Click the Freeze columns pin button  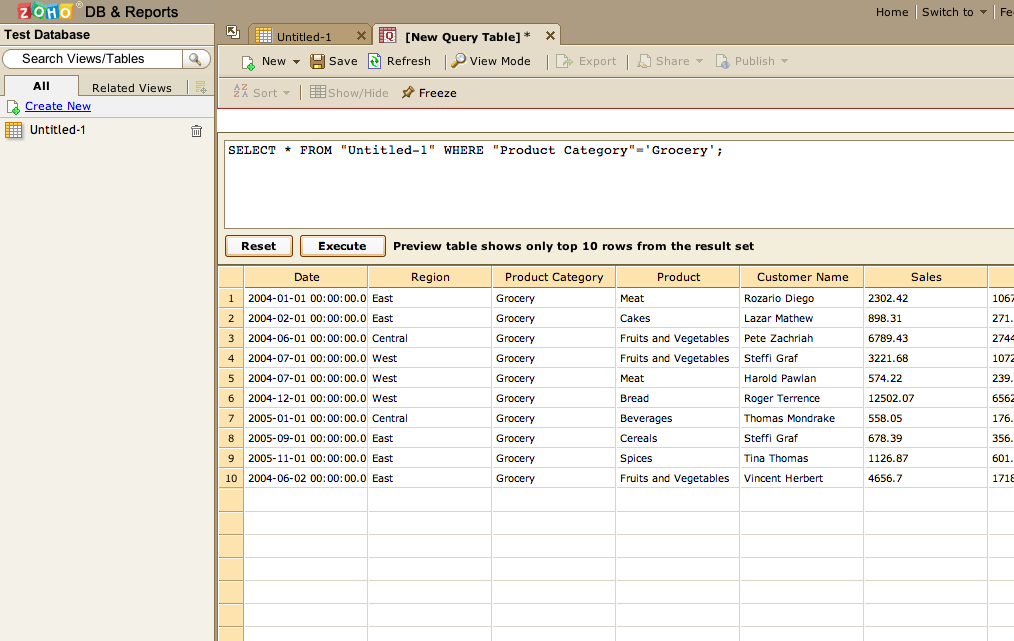[429, 93]
